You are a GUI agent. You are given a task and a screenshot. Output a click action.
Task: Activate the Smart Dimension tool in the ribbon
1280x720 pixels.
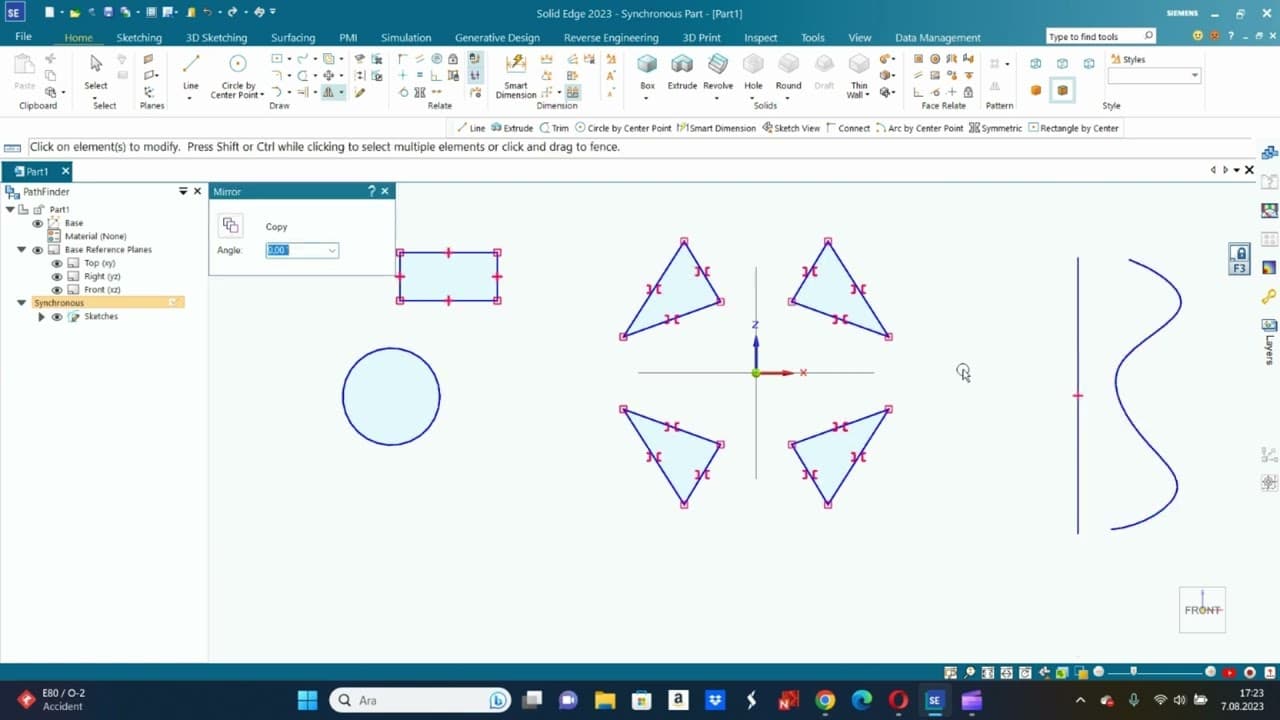pos(516,75)
